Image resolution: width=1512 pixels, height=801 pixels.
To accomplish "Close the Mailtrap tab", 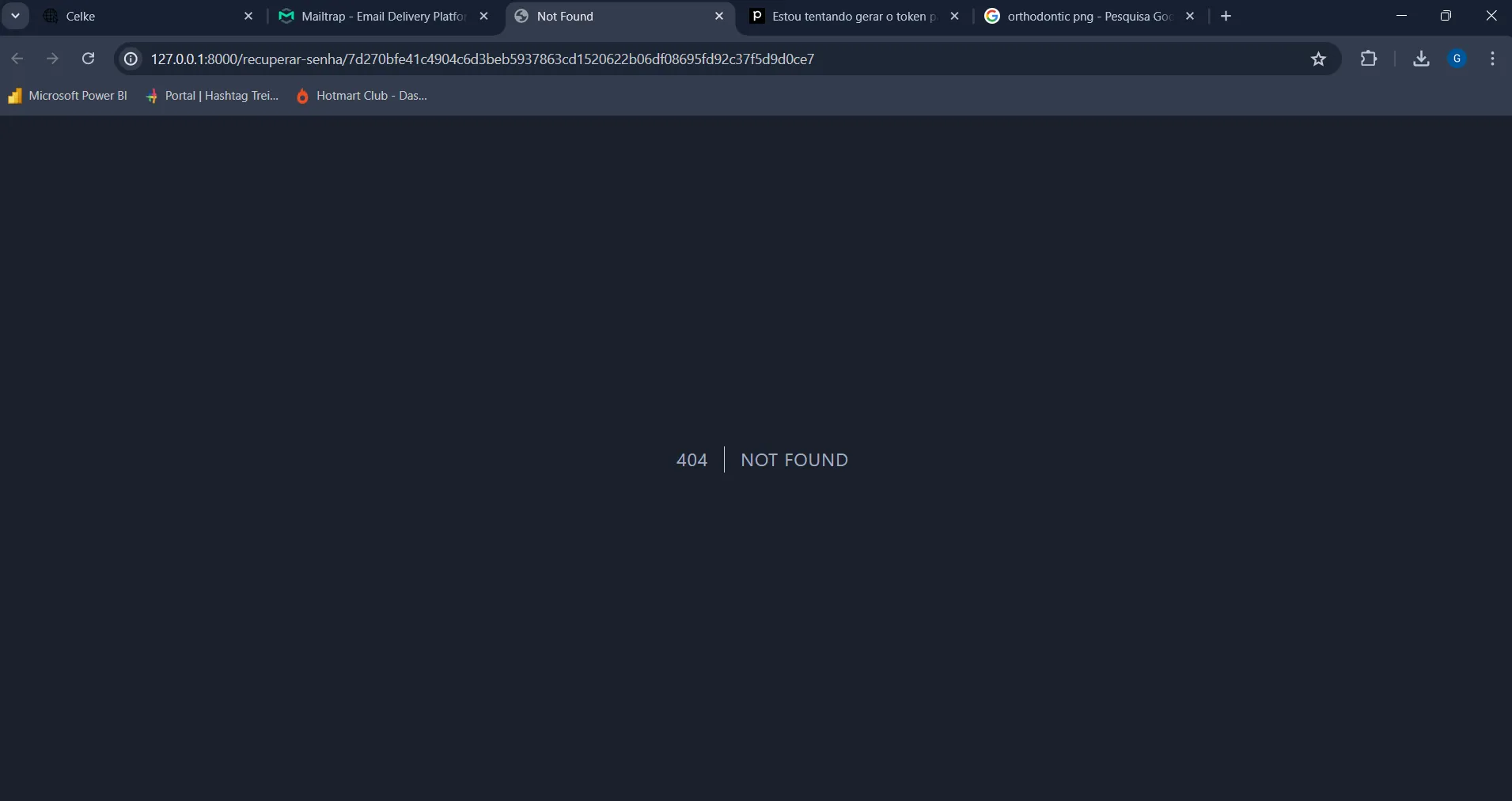I will pos(484,16).
